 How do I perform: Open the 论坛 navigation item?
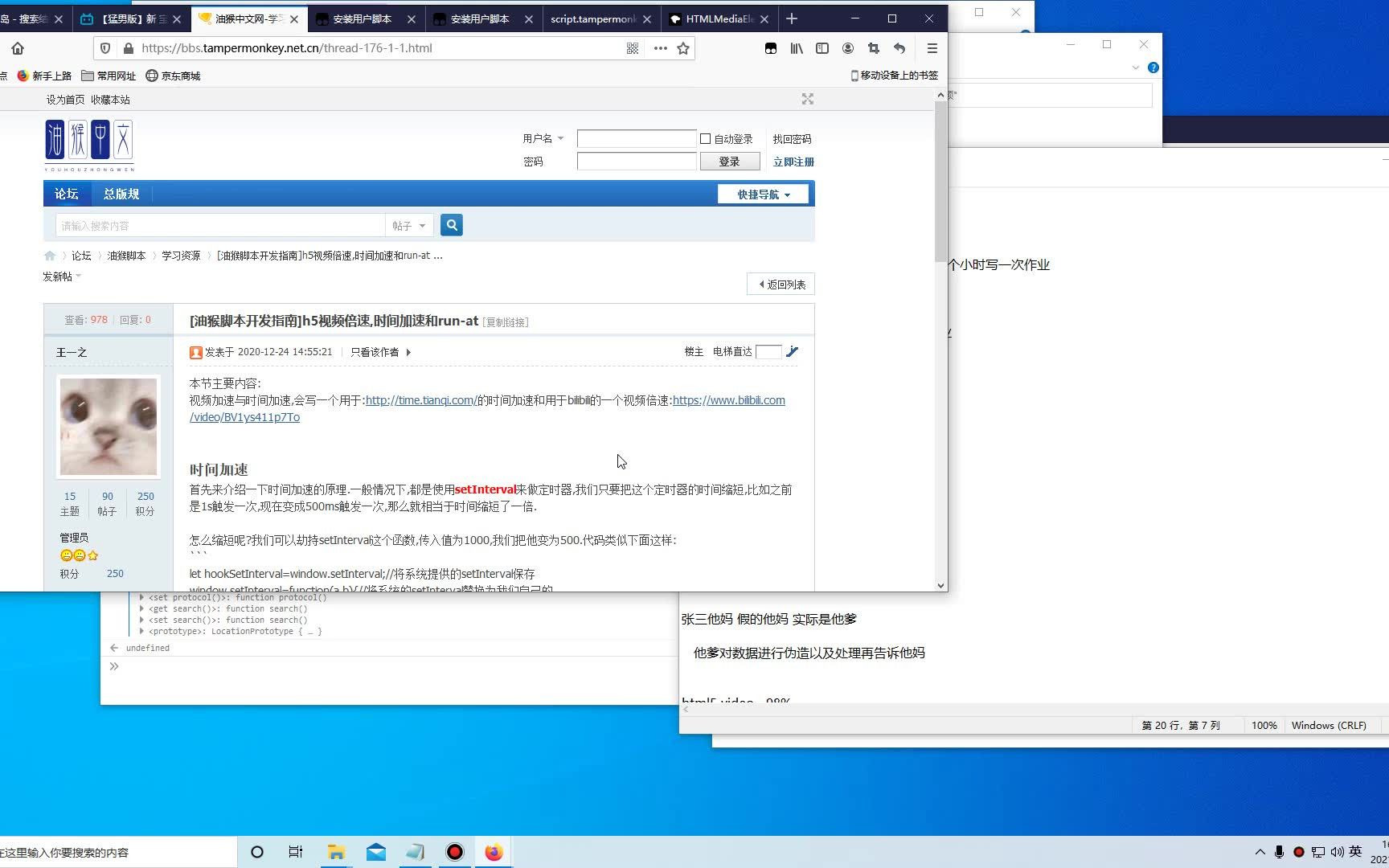click(66, 194)
